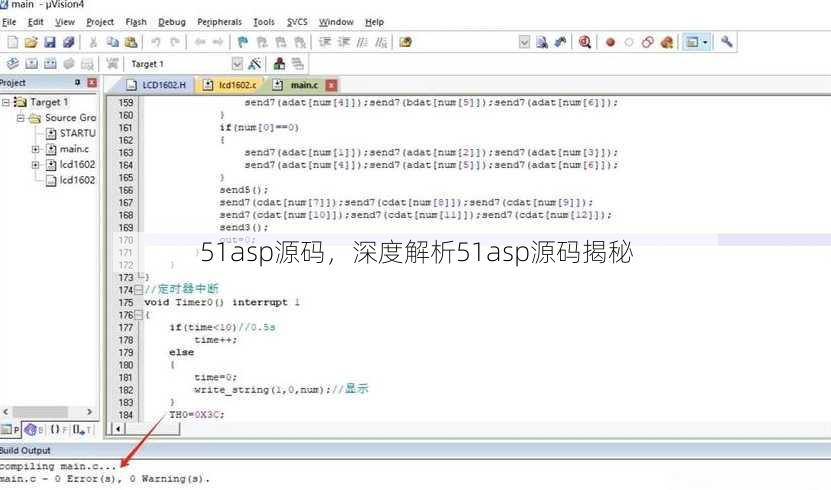This screenshot has height=490, width=831.
Task: Click the Download to flash icon
Action: (x=112, y=64)
